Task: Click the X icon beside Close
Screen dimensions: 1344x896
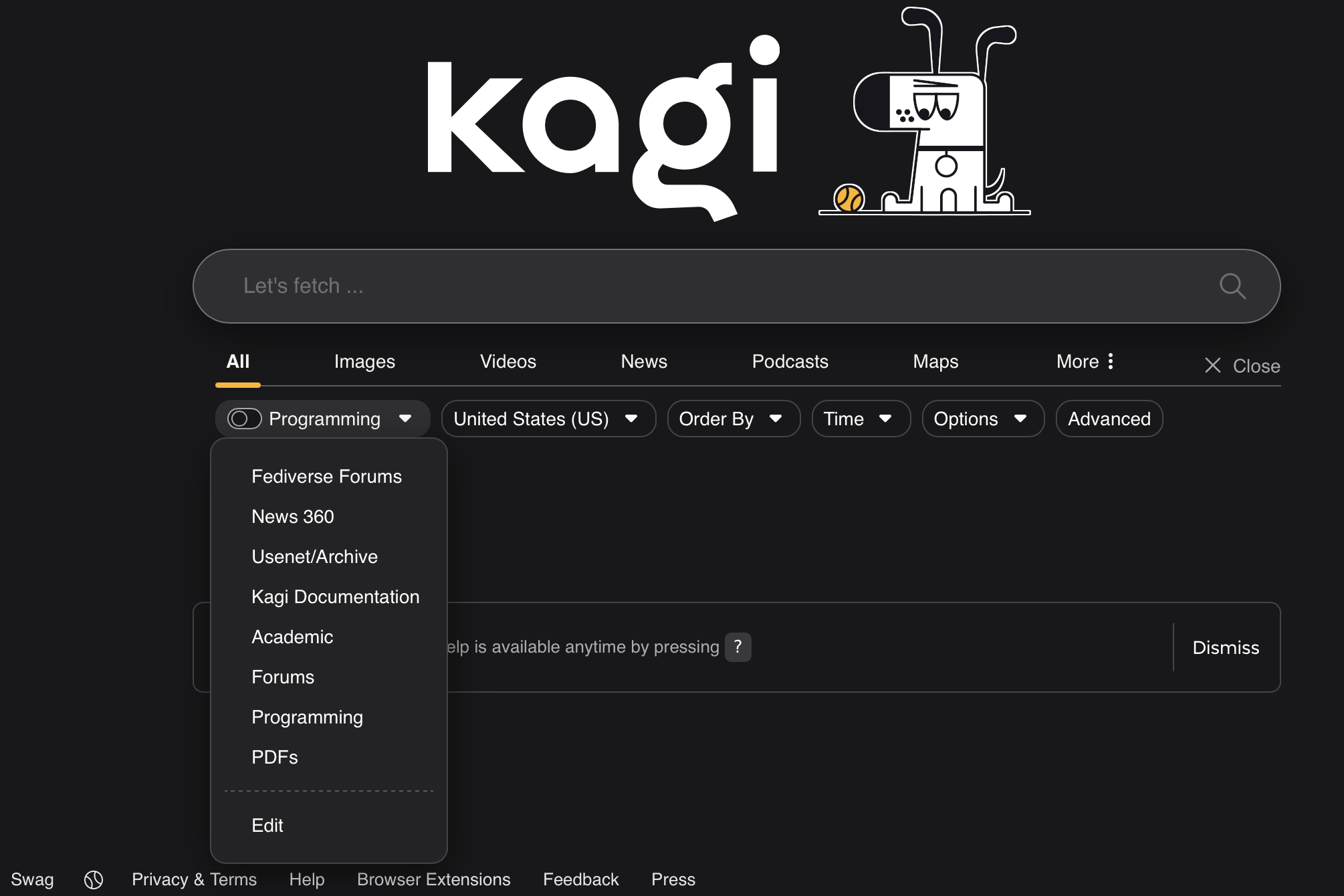Action: [1212, 366]
